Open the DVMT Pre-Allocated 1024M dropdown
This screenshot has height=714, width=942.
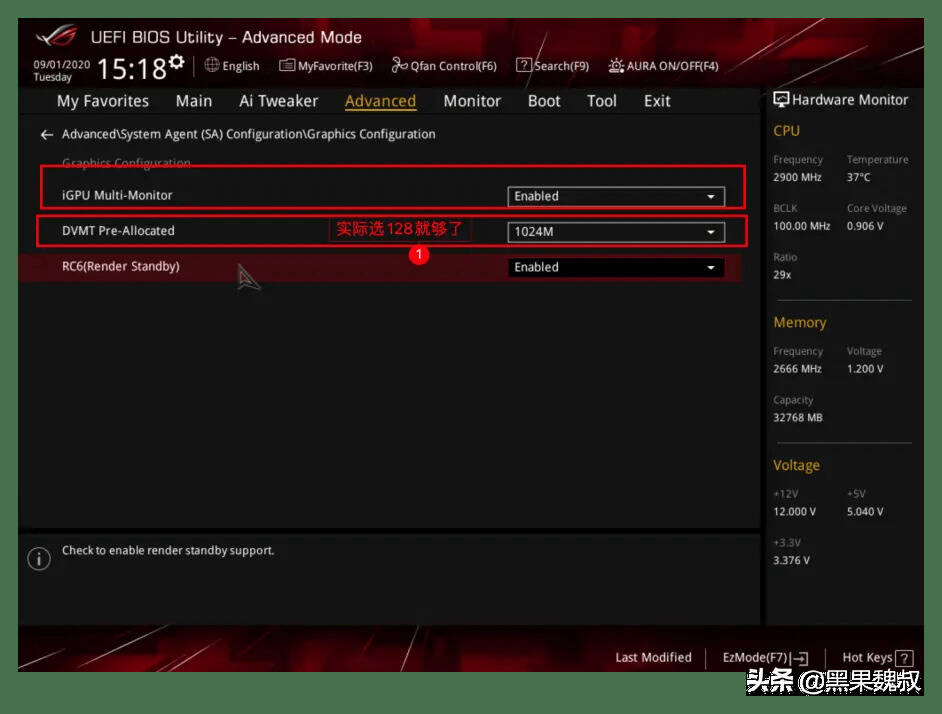point(616,232)
